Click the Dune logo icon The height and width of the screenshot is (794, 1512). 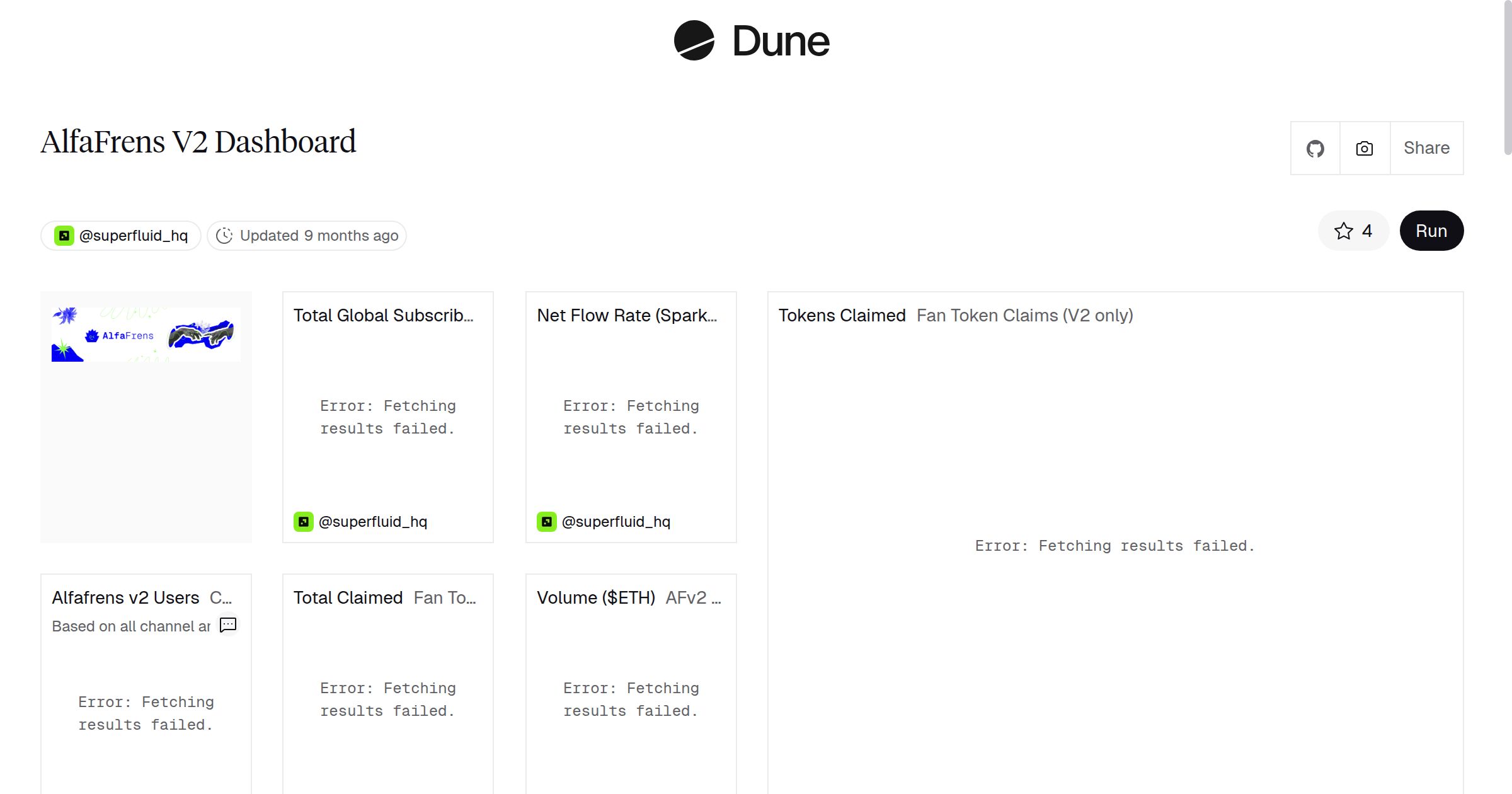[x=694, y=41]
